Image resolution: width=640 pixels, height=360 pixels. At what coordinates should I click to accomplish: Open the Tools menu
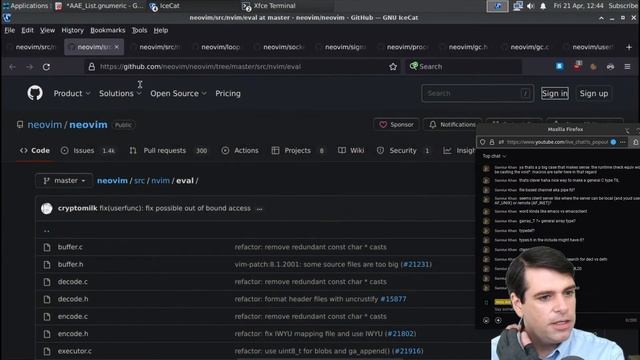tap(139, 30)
